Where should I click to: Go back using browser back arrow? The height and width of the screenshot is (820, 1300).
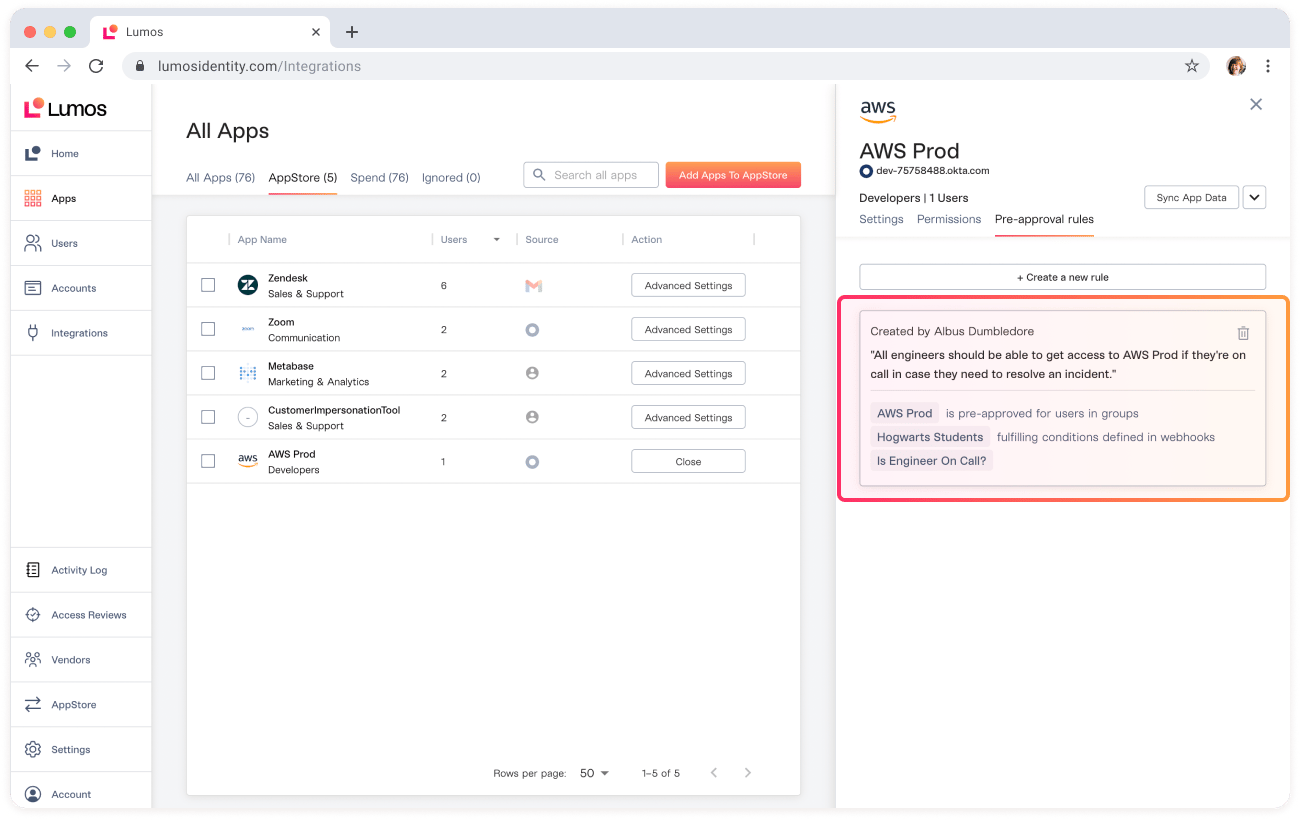coord(32,66)
